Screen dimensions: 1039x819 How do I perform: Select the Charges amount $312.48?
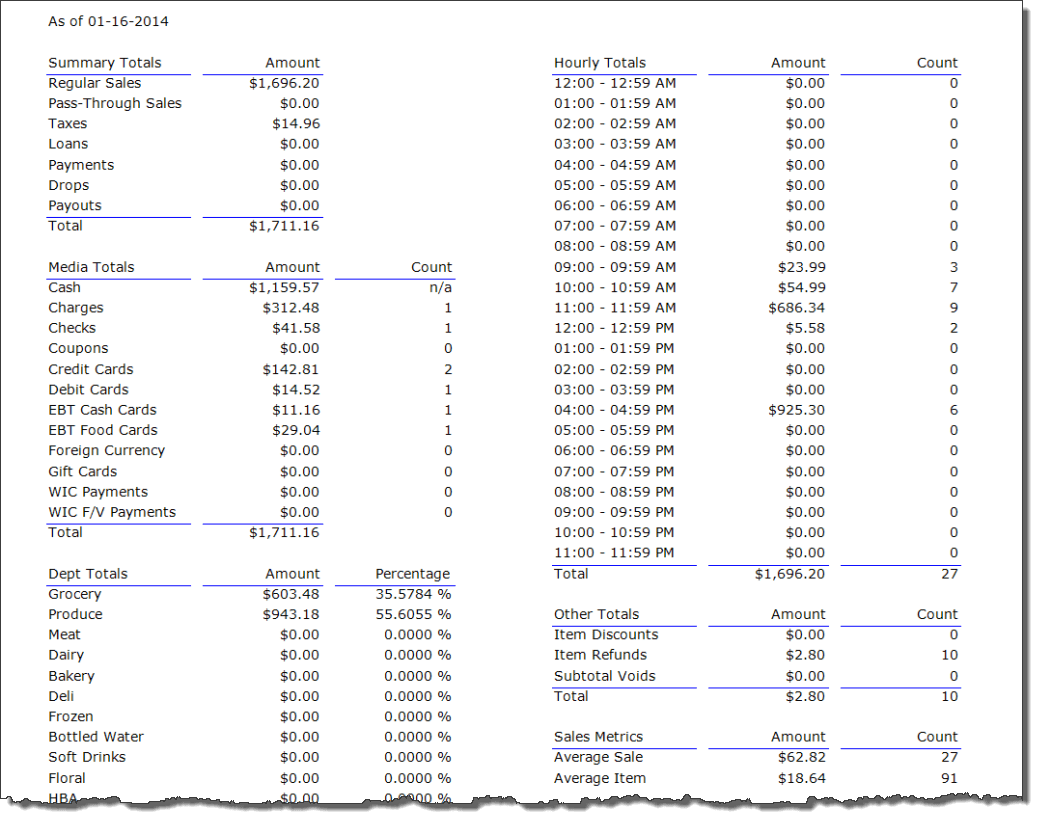click(291, 308)
